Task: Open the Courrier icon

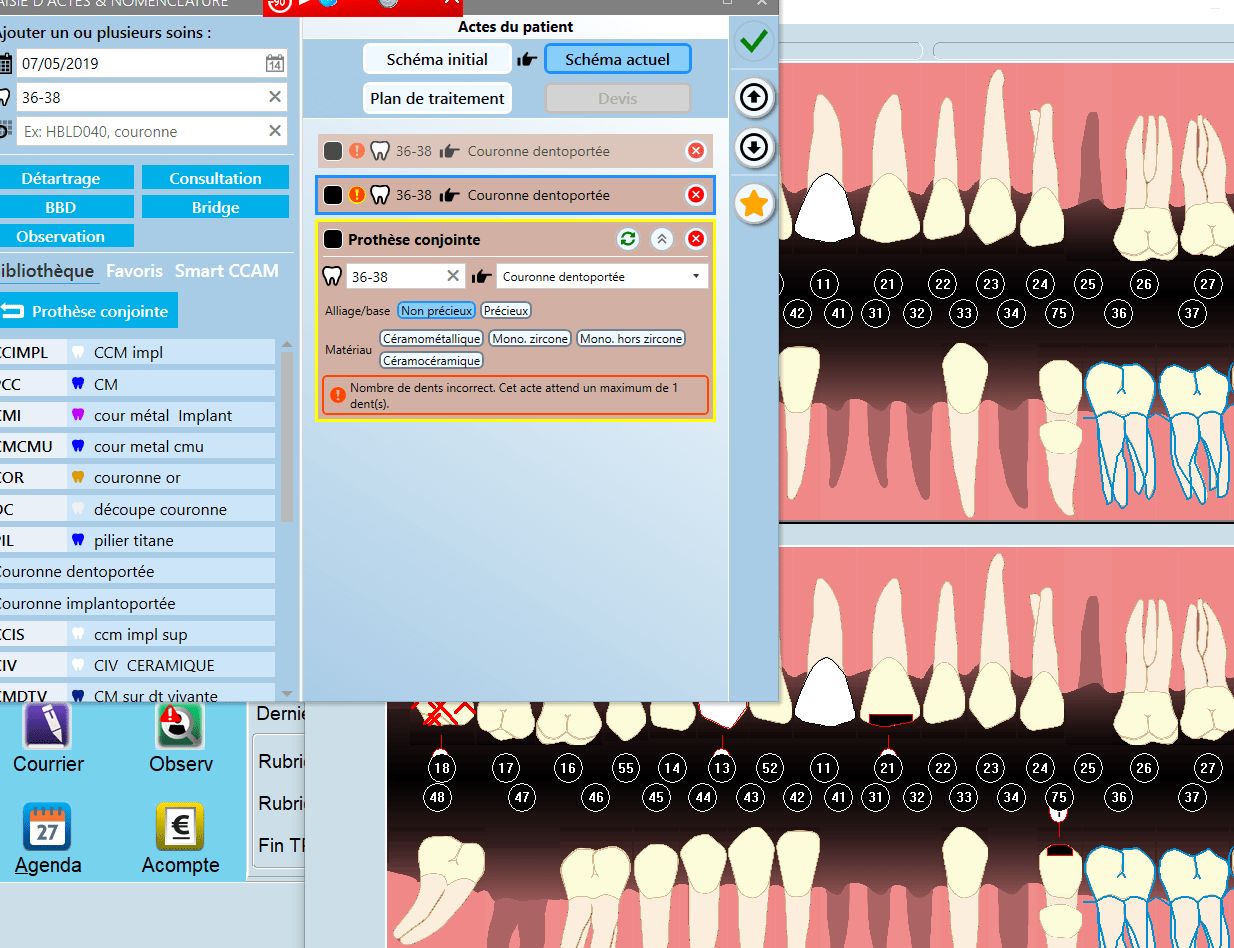Action: (x=48, y=726)
